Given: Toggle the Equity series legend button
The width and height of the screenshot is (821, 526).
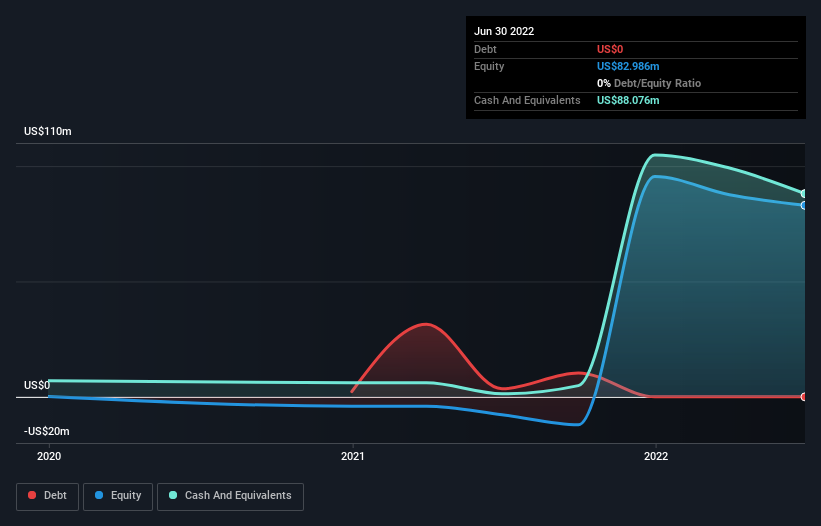Looking at the screenshot, I should [x=118, y=496].
